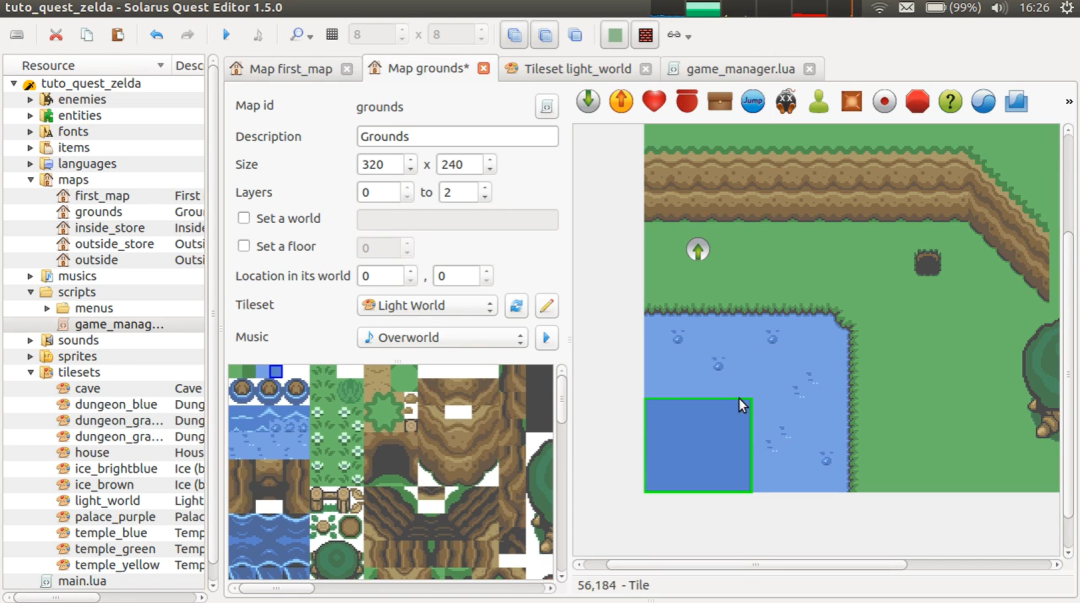Image resolution: width=1080 pixels, height=603 pixels.
Task: Click the volume icon in system tray
Action: pos(999,8)
